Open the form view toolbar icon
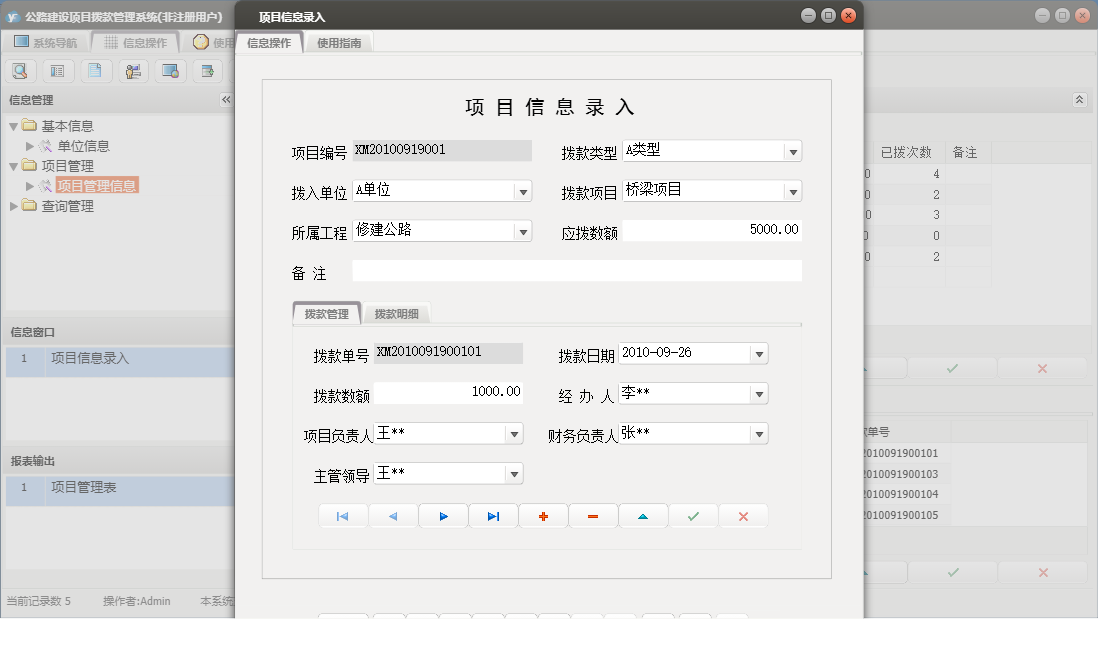Viewport: 1098px width, 655px height. (x=58, y=71)
